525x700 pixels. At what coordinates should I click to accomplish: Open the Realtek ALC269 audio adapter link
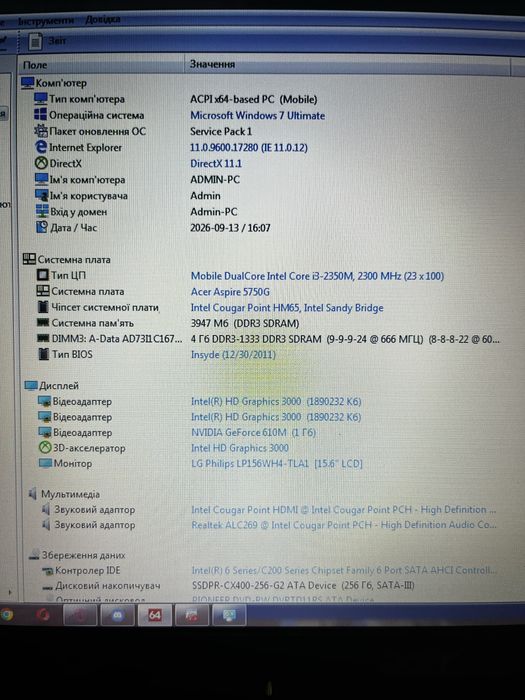click(344, 525)
